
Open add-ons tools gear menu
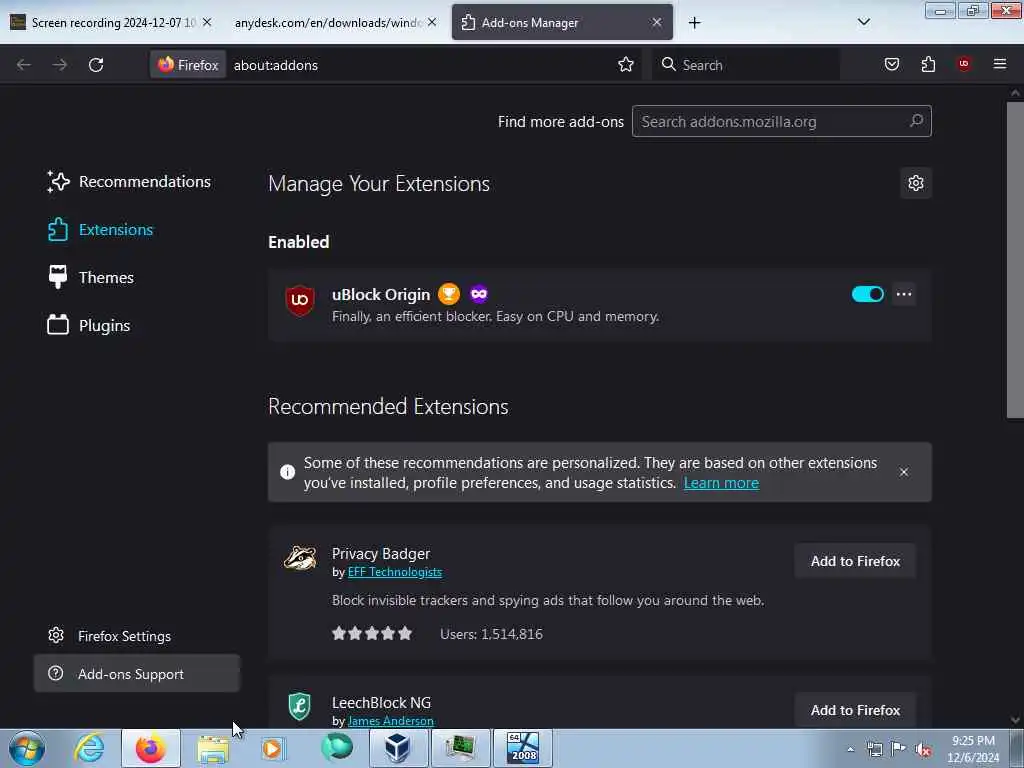pyautogui.click(x=916, y=183)
